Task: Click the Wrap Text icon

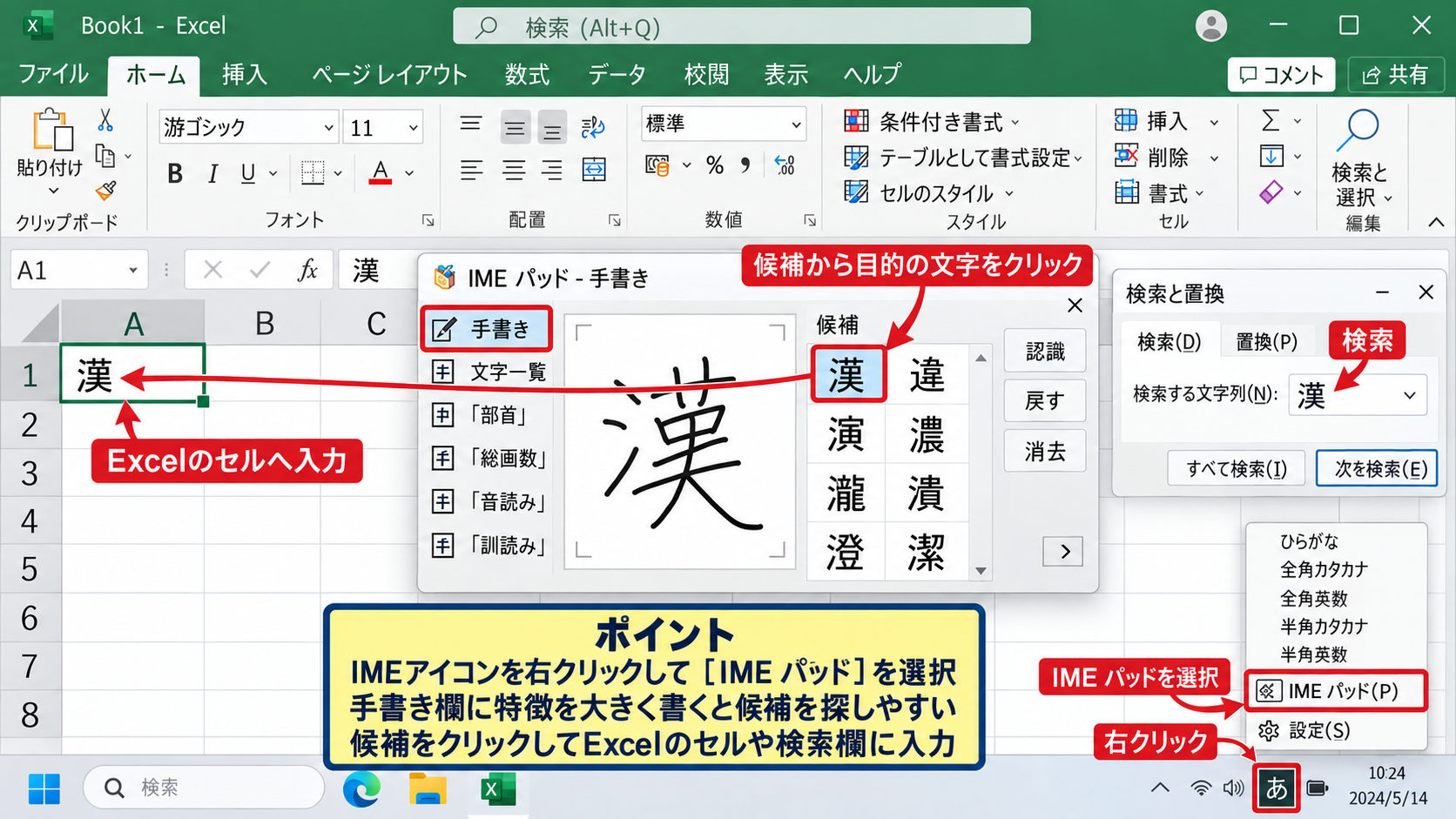Action: tap(593, 127)
